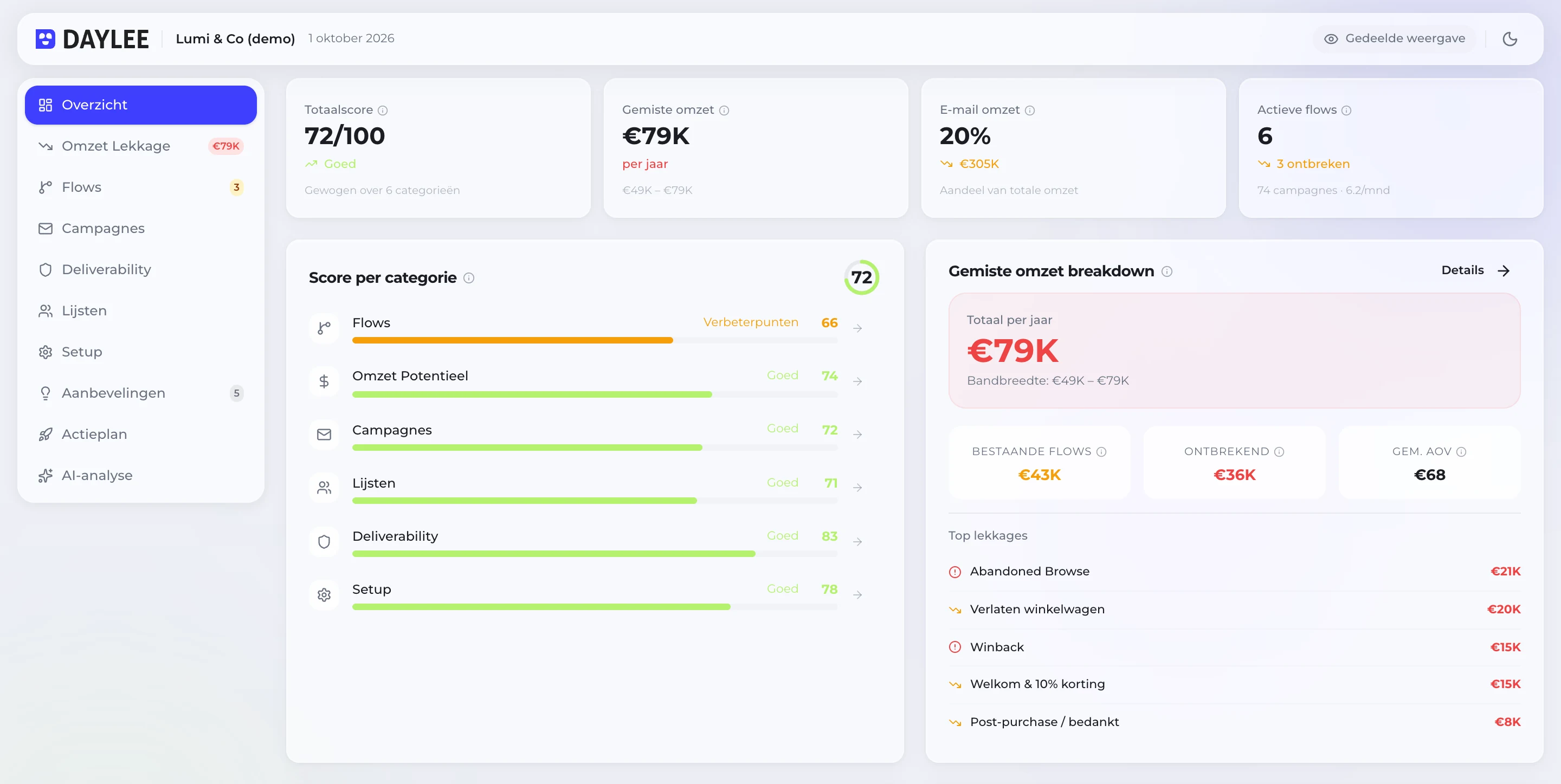Select the Welkom & 10% korting row
The image size is (1561, 784).
(x=1234, y=685)
